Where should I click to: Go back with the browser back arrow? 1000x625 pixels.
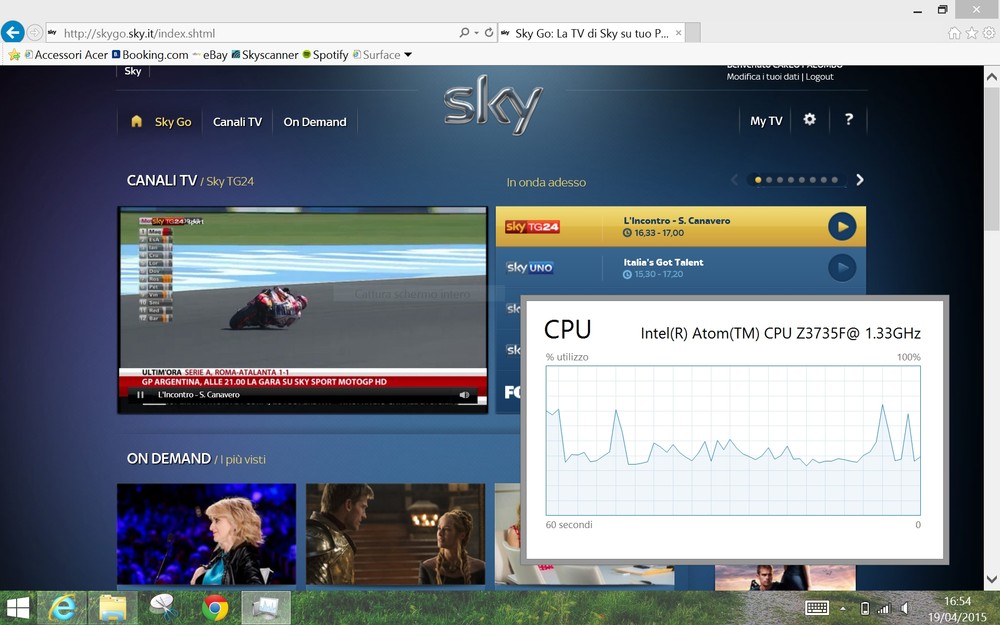pos(13,32)
